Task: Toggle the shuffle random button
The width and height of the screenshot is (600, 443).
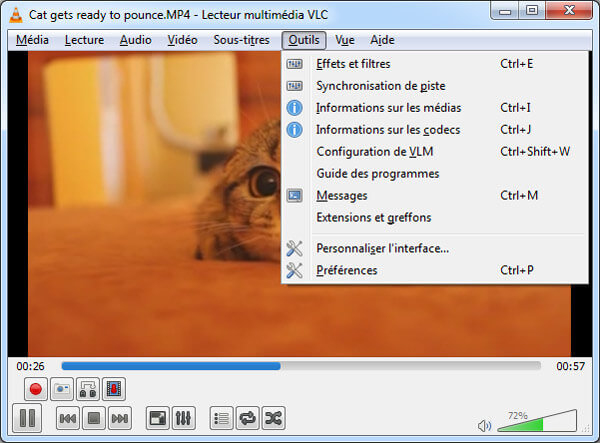Action: tap(273, 419)
